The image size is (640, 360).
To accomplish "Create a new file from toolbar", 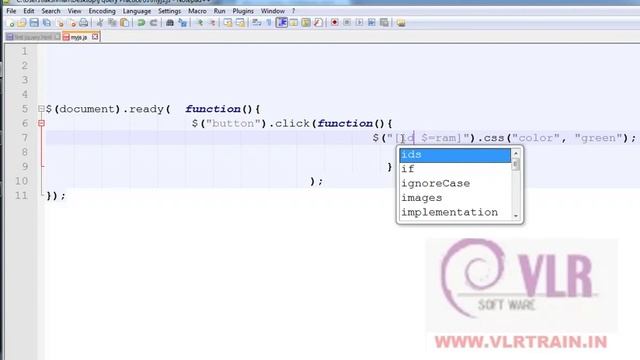I will click(11, 23).
